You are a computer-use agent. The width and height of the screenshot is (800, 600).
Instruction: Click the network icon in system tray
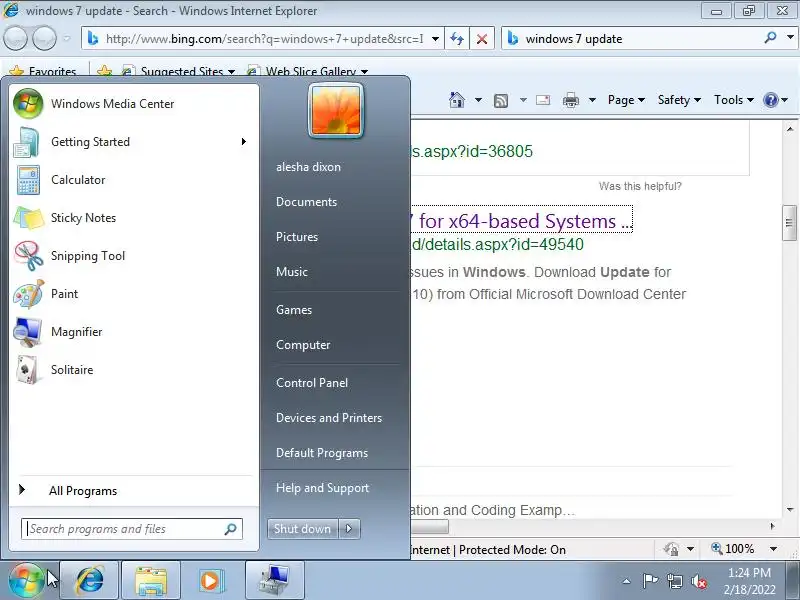click(x=675, y=581)
